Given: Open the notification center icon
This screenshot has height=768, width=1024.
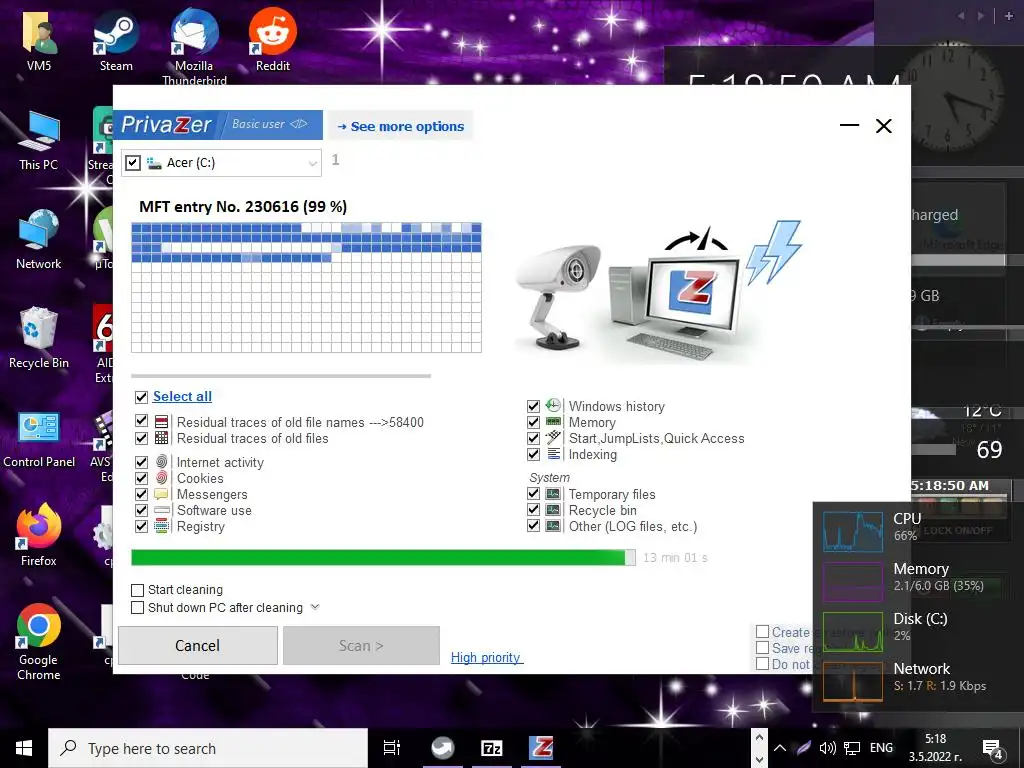Looking at the screenshot, I should click(993, 748).
